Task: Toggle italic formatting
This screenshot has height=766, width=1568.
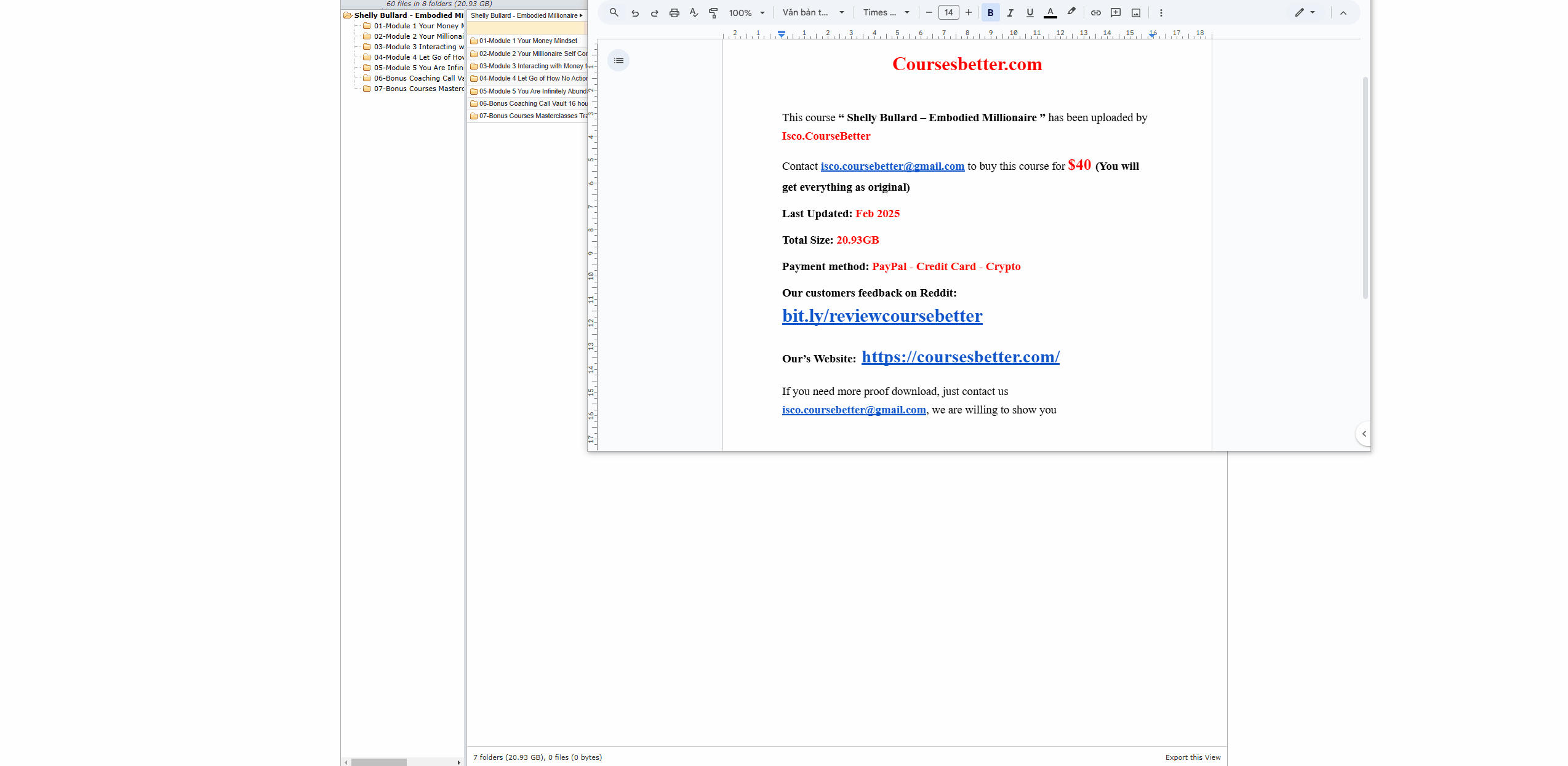Action: 1010,13
